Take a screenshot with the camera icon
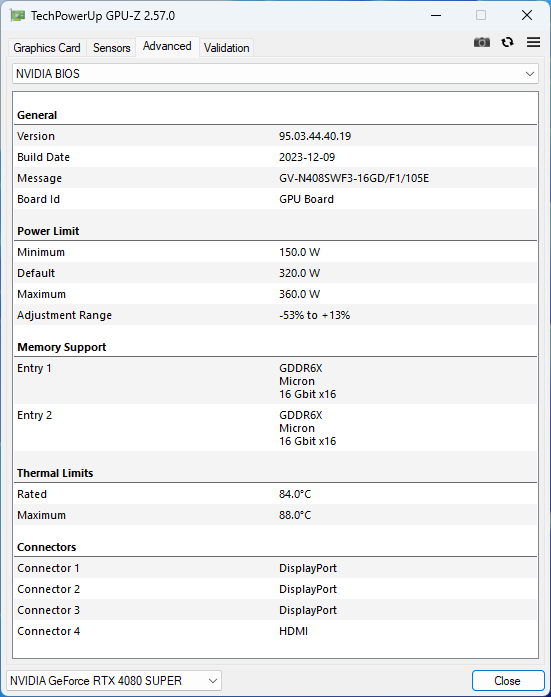This screenshot has width=551, height=697. pos(482,42)
